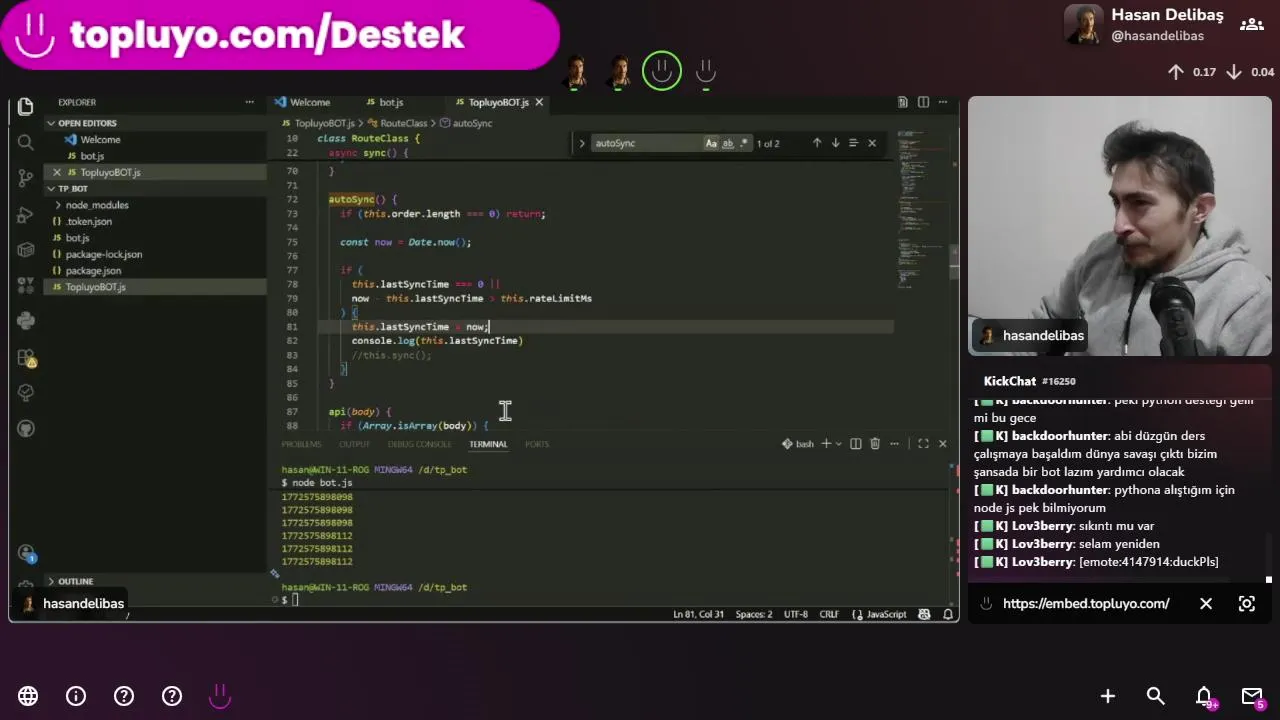Switch to the bot.js editor tab
Image resolution: width=1280 pixels, height=720 pixels.
[x=386, y=102]
